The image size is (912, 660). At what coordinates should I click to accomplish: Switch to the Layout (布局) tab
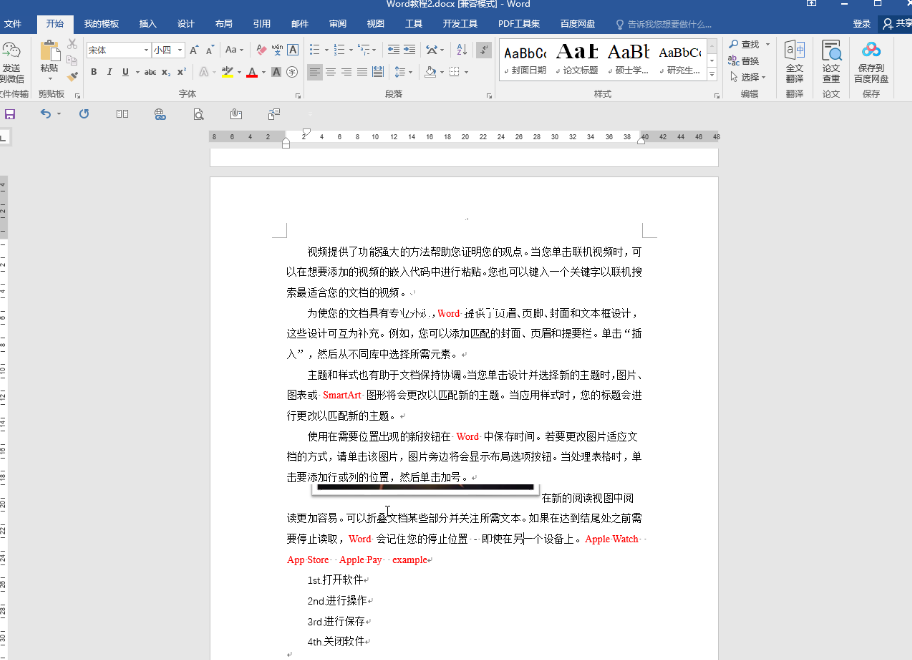tap(223, 24)
